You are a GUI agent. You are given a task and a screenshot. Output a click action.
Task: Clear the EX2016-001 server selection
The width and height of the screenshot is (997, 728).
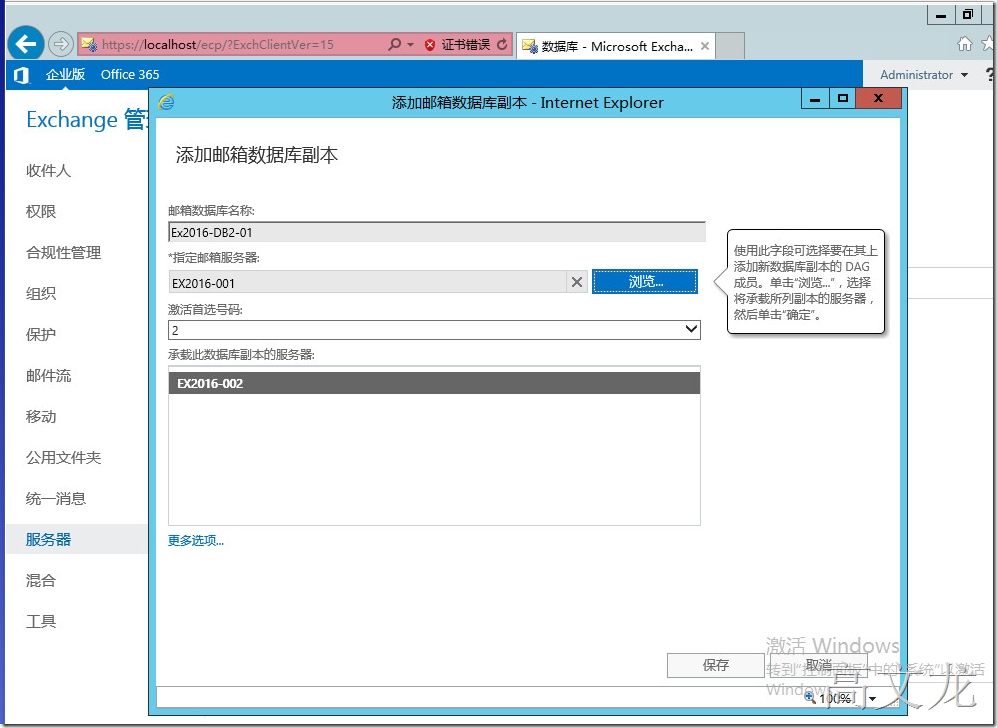(x=577, y=282)
